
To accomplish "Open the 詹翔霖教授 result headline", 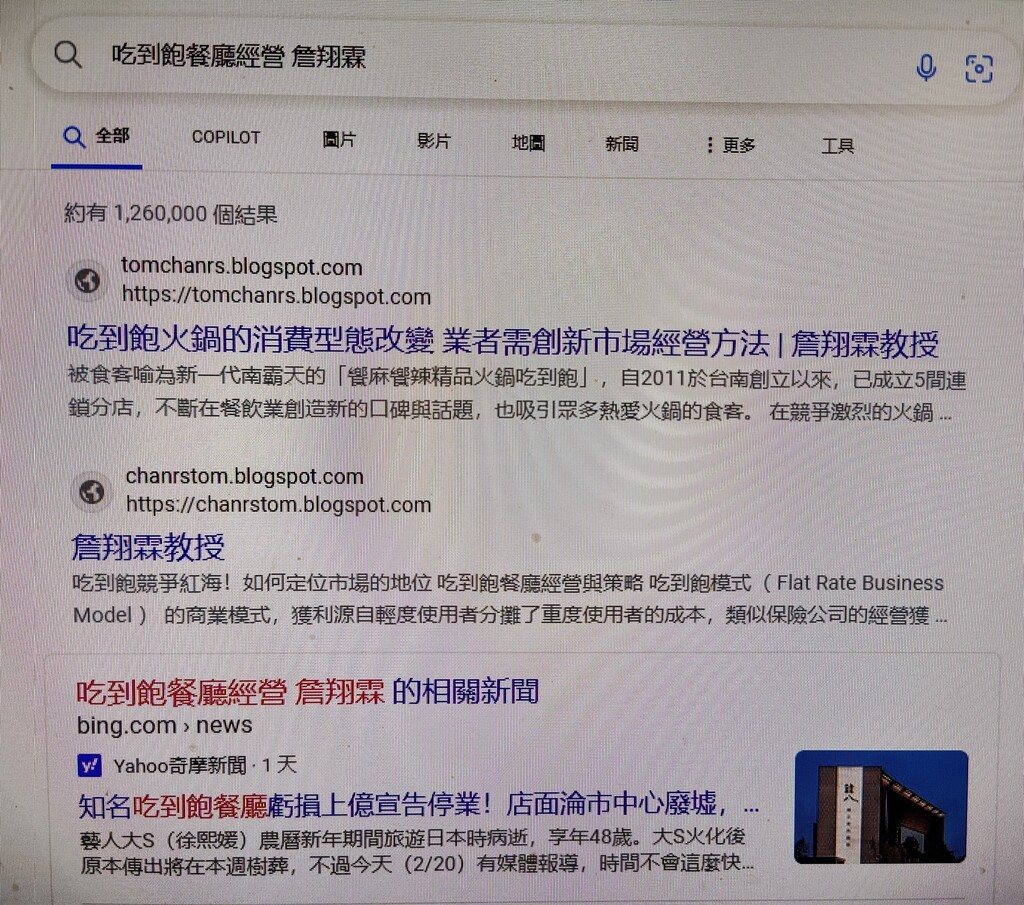I will click(x=148, y=547).
